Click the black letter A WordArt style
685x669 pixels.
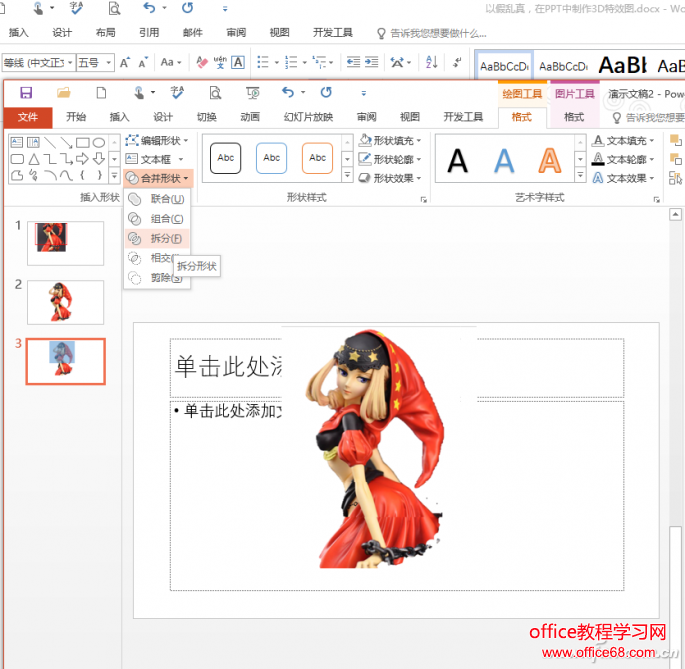pos(457,160)
